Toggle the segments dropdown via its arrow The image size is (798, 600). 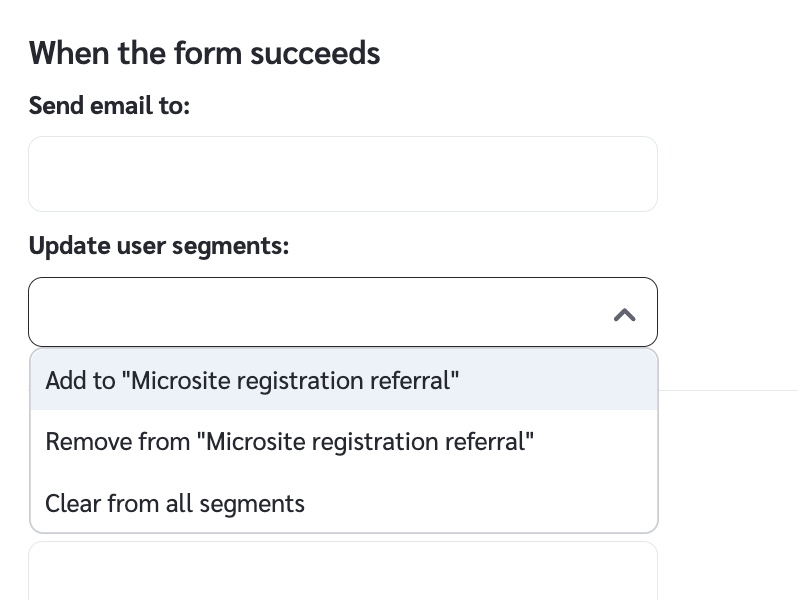coord(624,314)
